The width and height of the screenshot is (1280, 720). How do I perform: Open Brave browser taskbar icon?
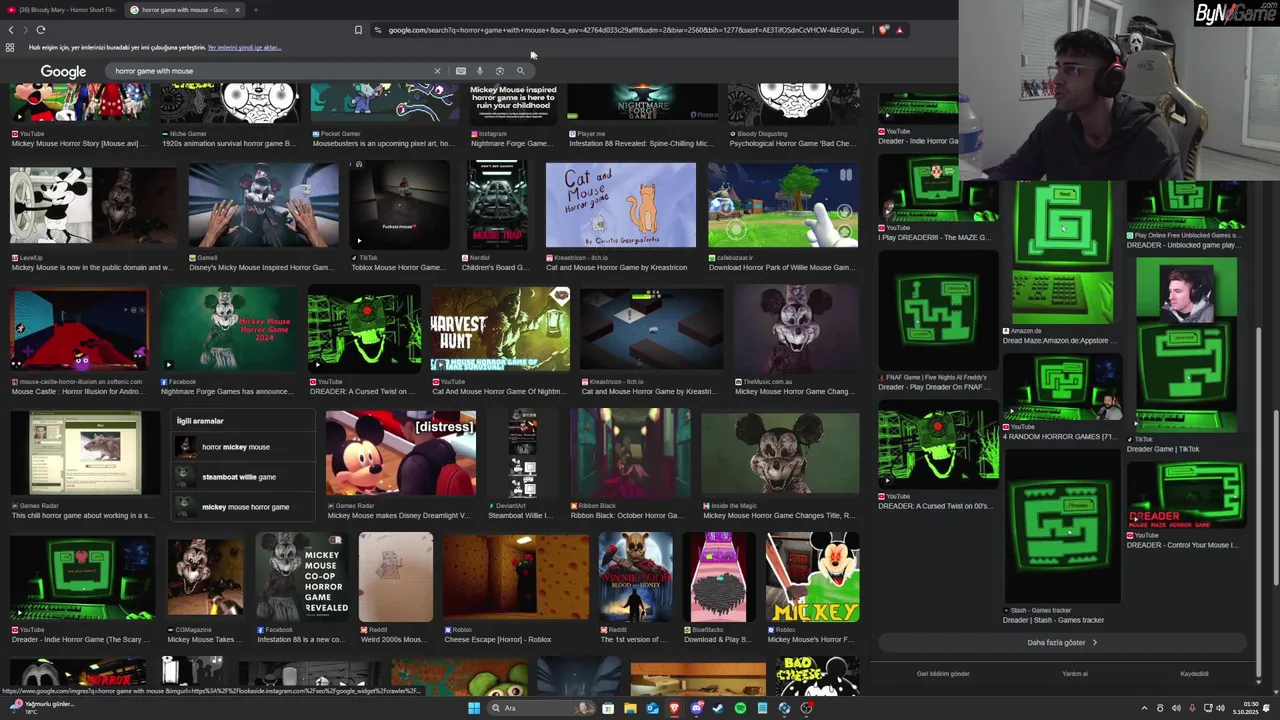[674, 708]
